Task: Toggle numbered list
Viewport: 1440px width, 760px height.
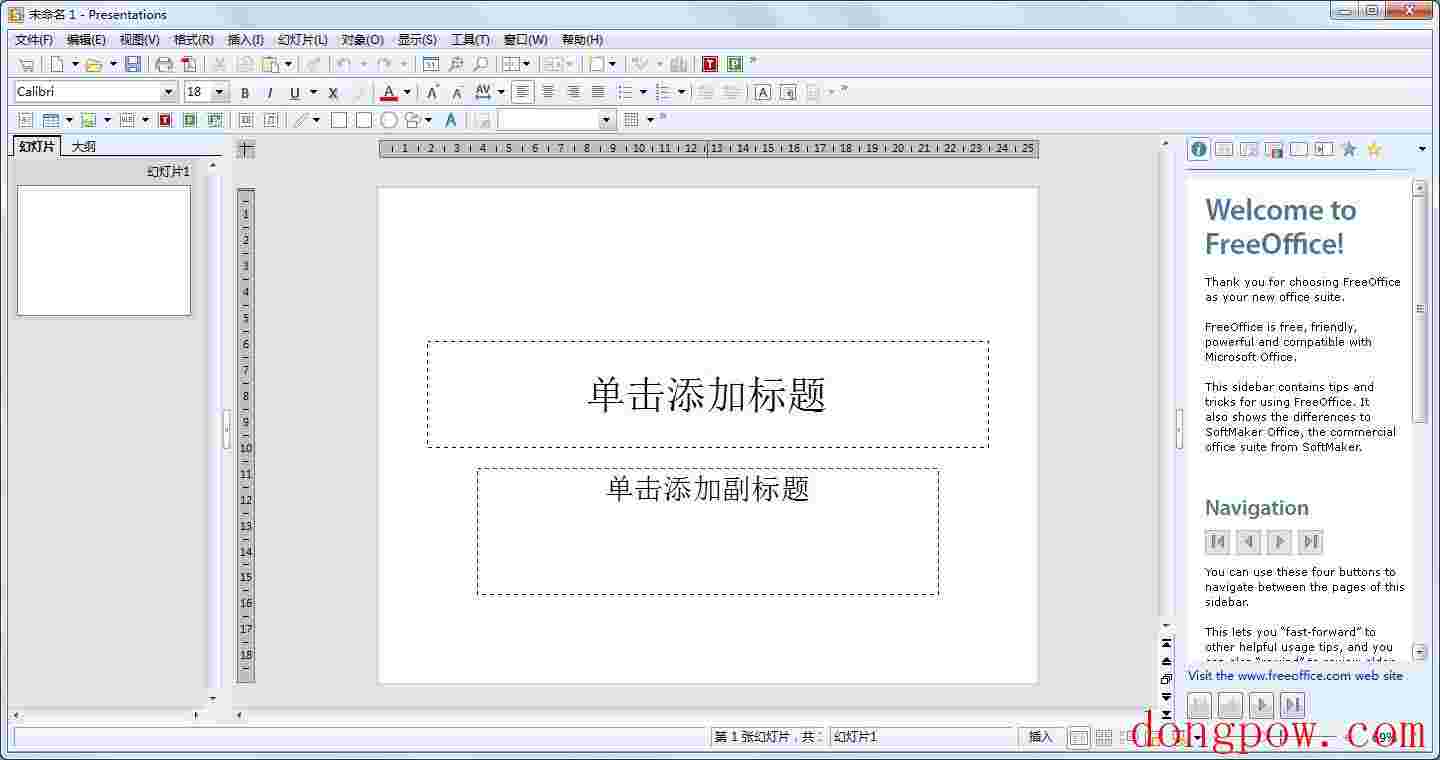Action: 663,92
